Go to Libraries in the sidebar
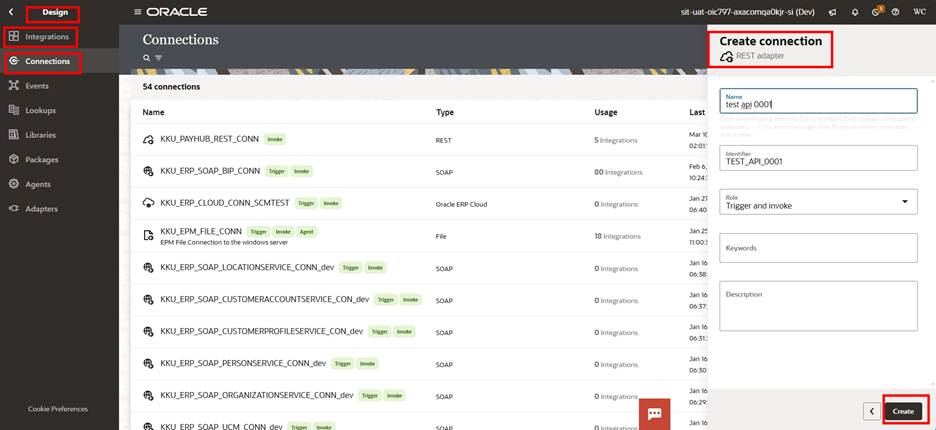936x430 pixels. (x=41, y=135)
